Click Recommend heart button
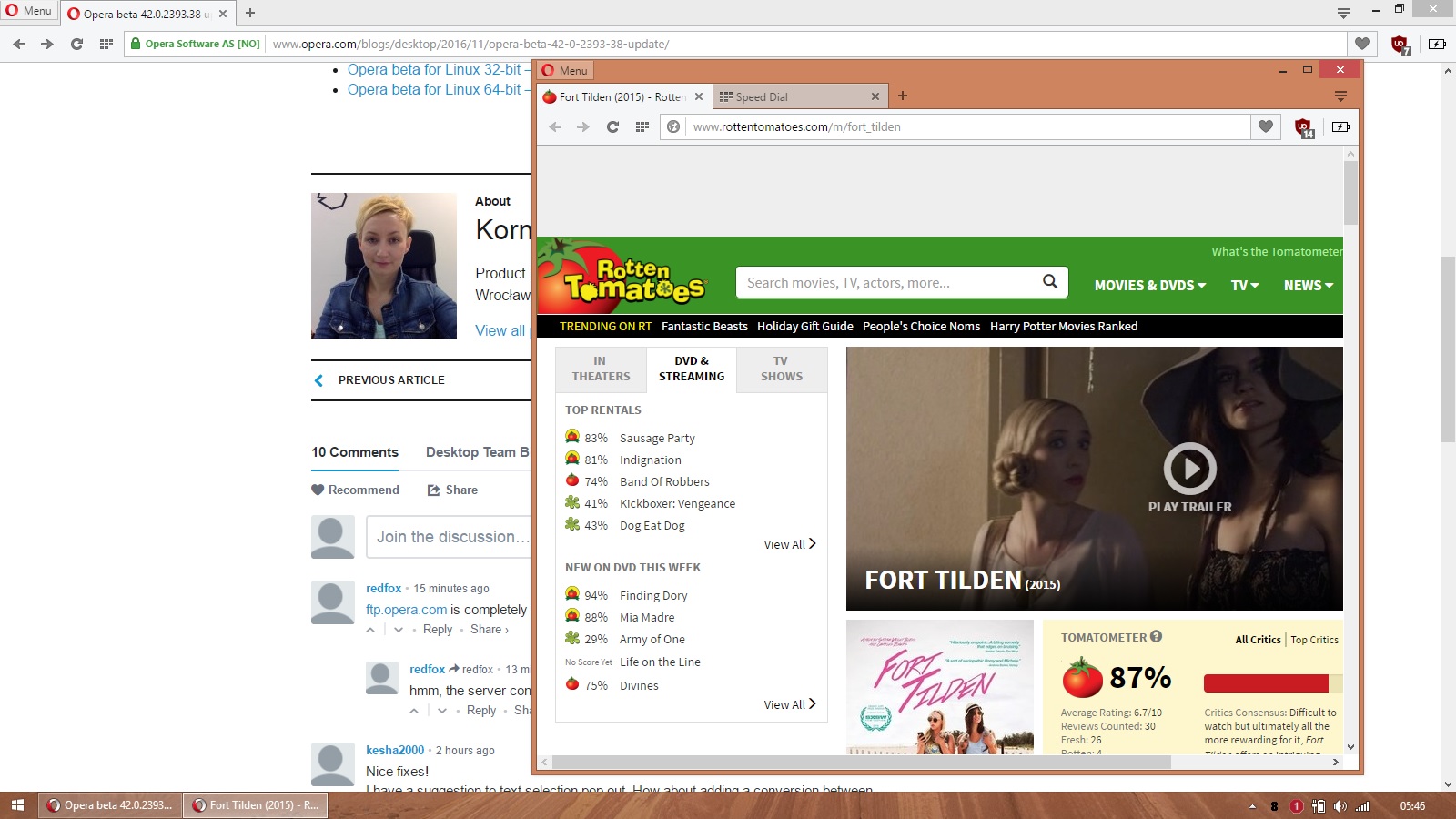This screenshot has height=819, width=1456. pos(355,490)
